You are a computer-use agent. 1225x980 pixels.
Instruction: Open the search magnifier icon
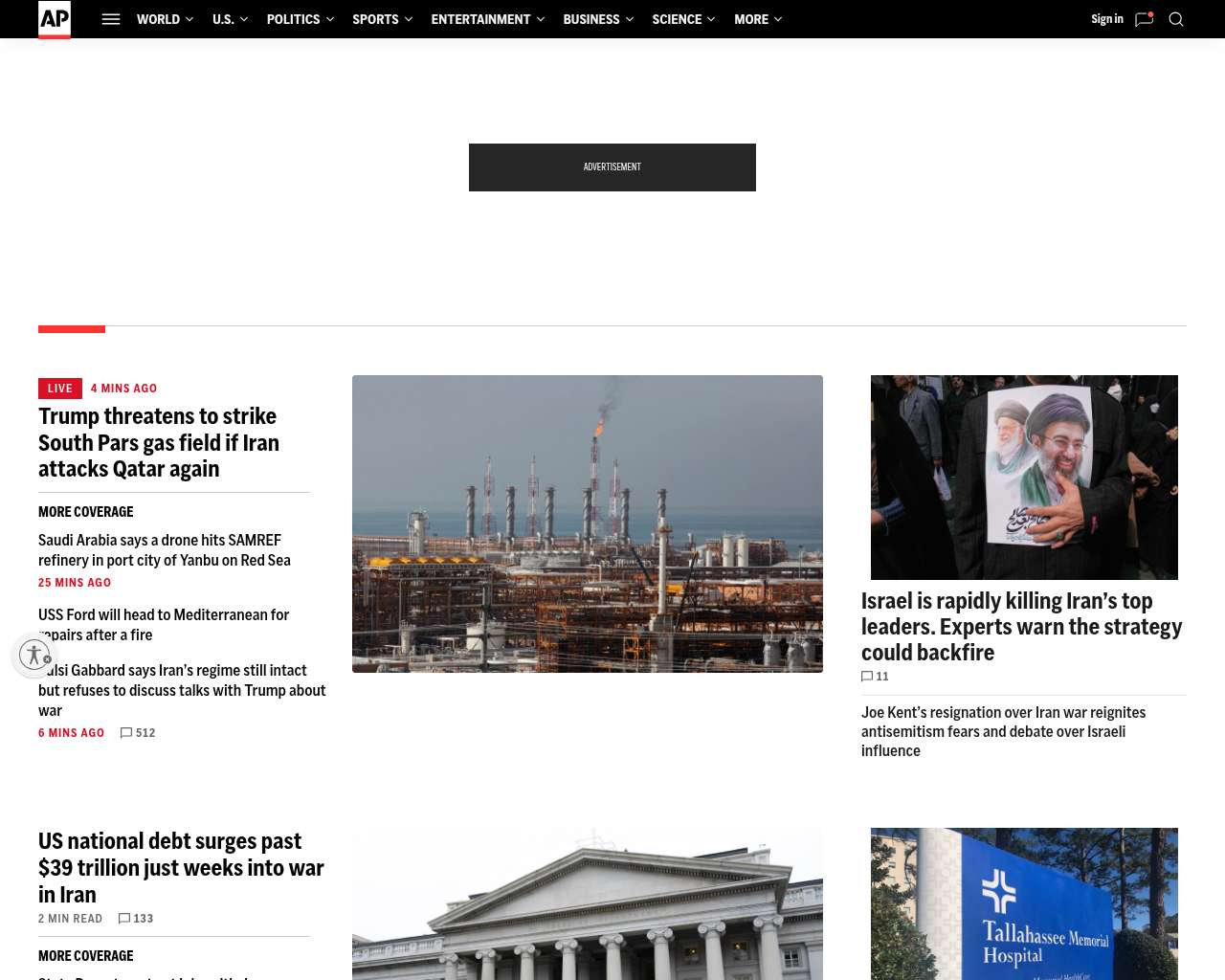click(x=1176, y=19)
